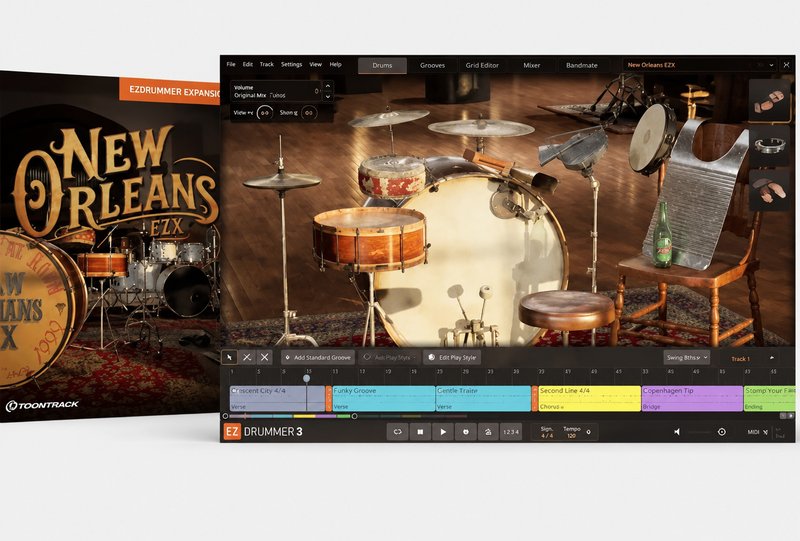Select the scissors cut tool
Viewport: 800px width, 541px height.
(247, 357)
